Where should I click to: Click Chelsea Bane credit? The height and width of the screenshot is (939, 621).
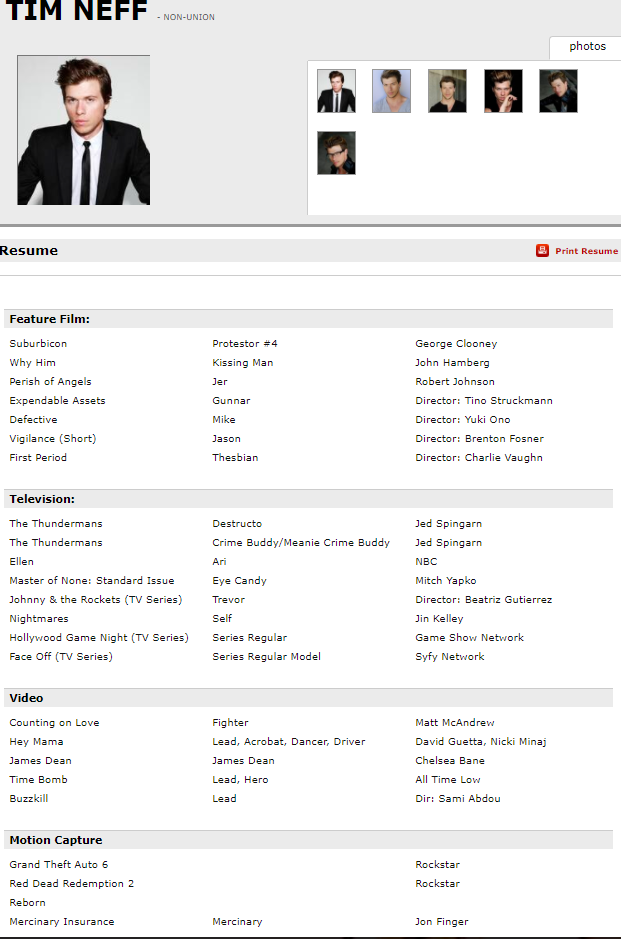[450, 761]
